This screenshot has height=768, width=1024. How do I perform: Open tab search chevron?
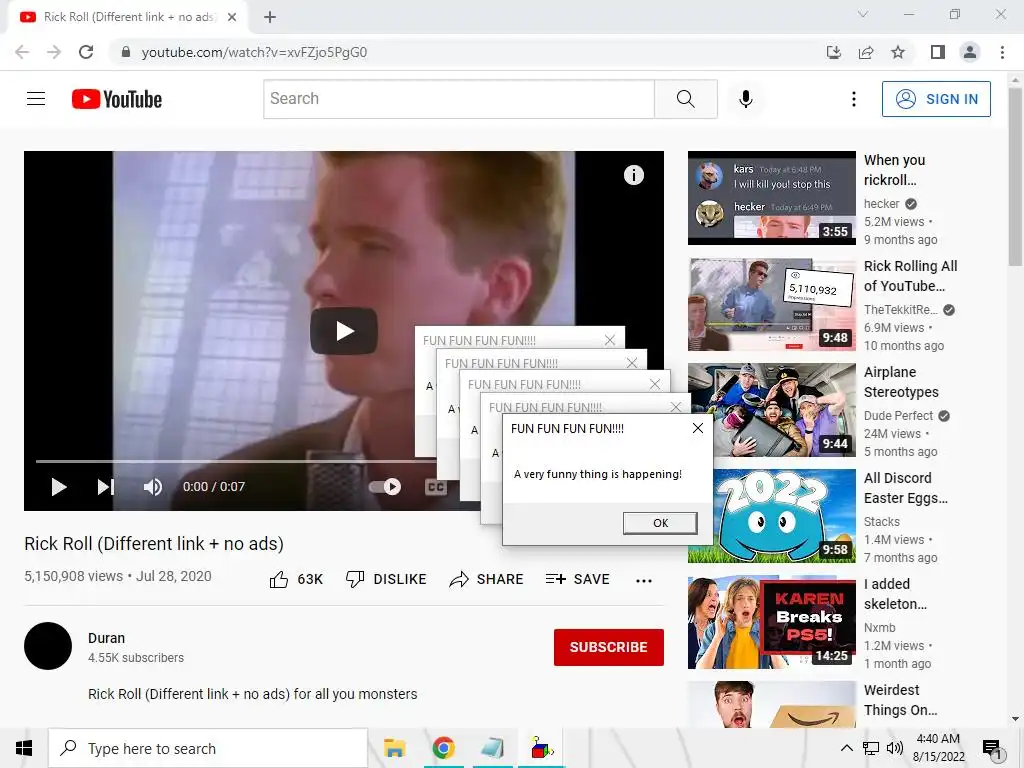pyautogui.click(x=863, y=14)
